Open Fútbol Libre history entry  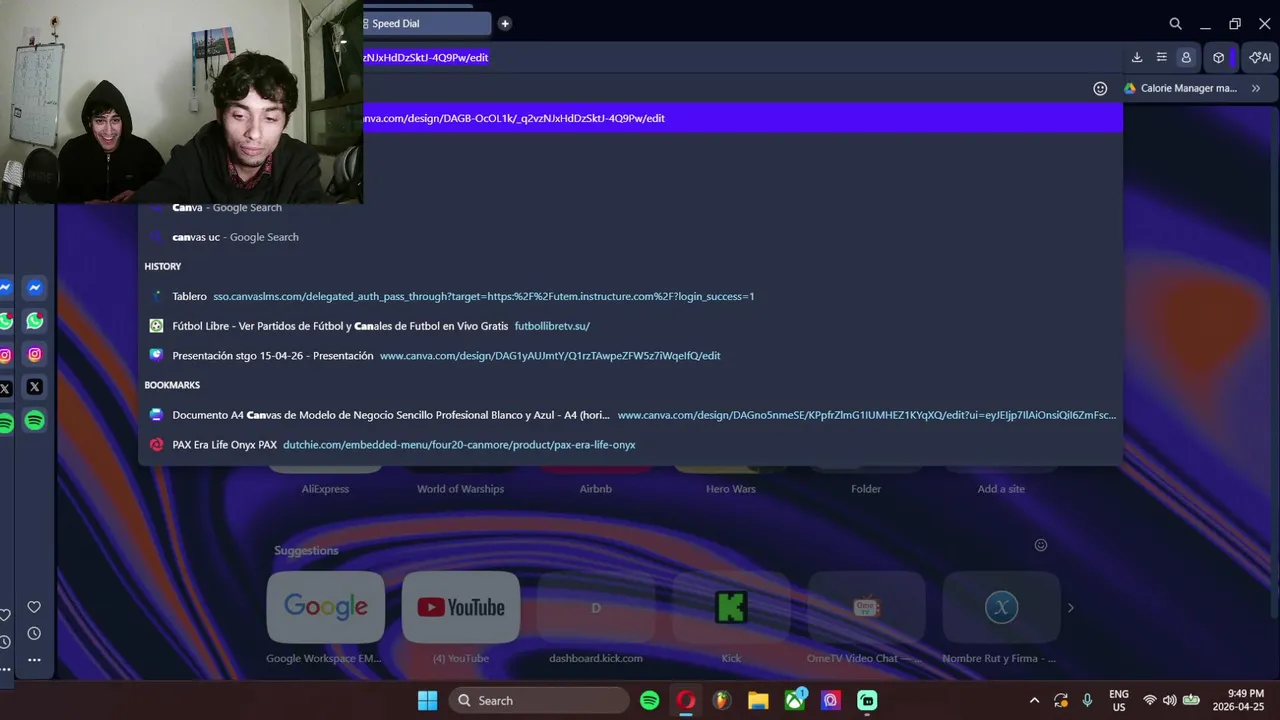click(630, 326)
